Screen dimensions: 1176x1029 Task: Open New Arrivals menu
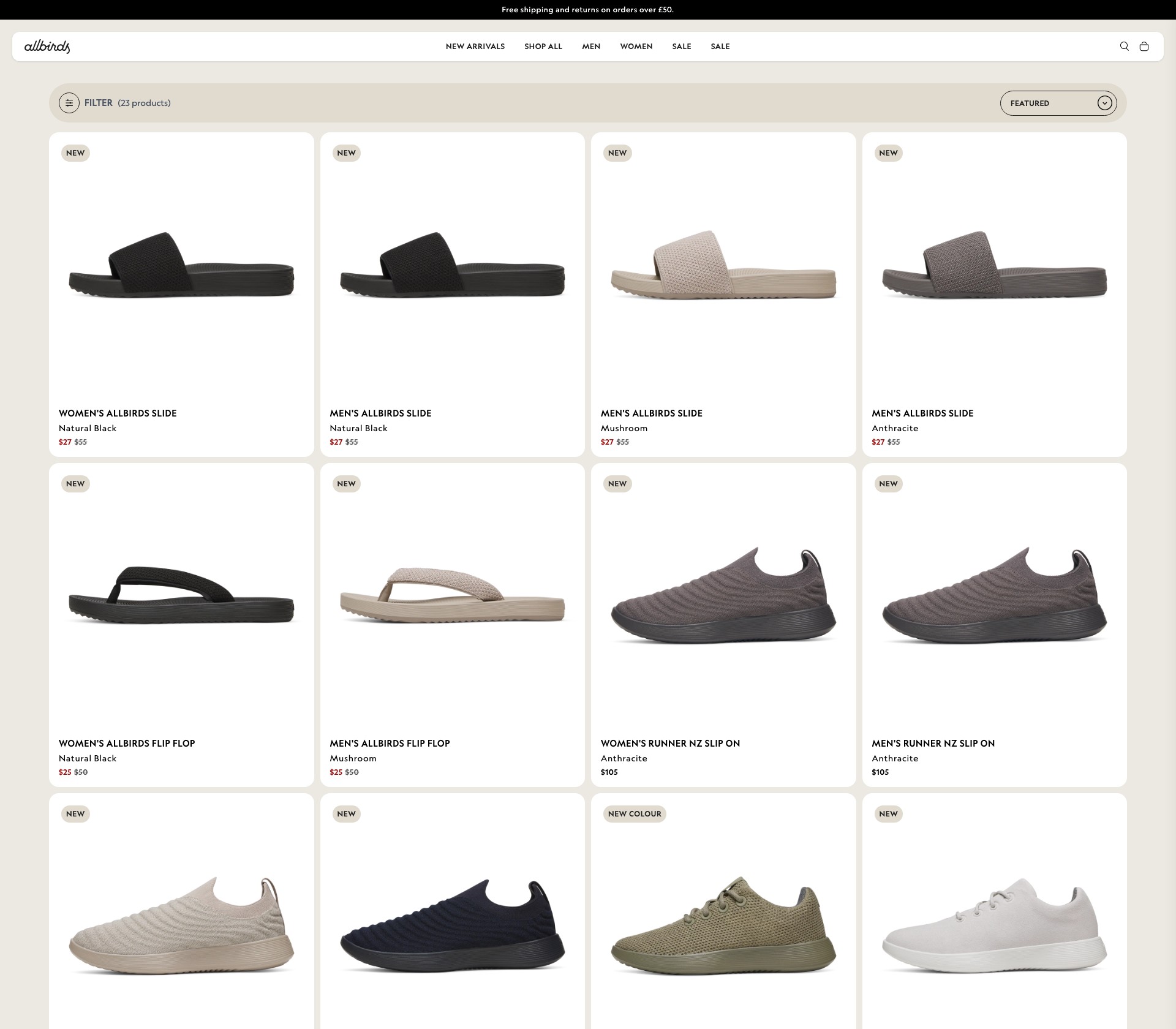[x=475, y=47]
